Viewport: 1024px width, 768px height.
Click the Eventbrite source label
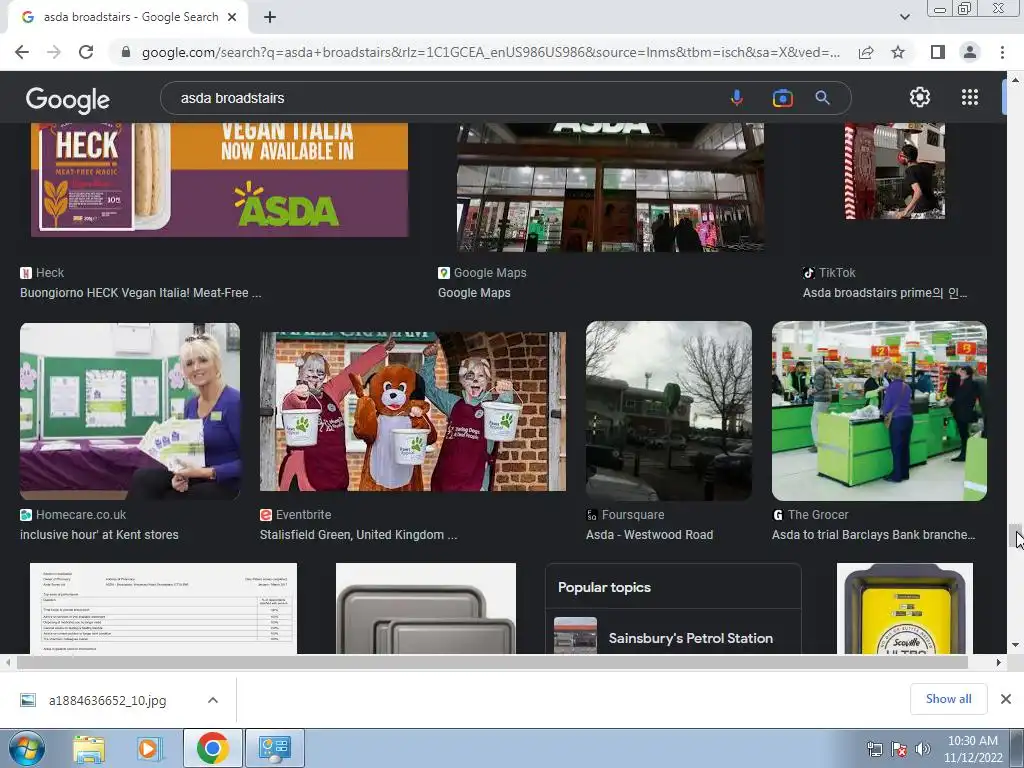pyautogui.click(x=303, y=514)
